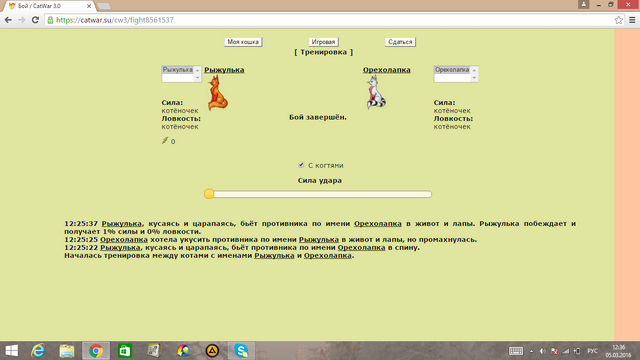Open the Chrome hamburger menu
640x360 pixels.
pos(632,20)
